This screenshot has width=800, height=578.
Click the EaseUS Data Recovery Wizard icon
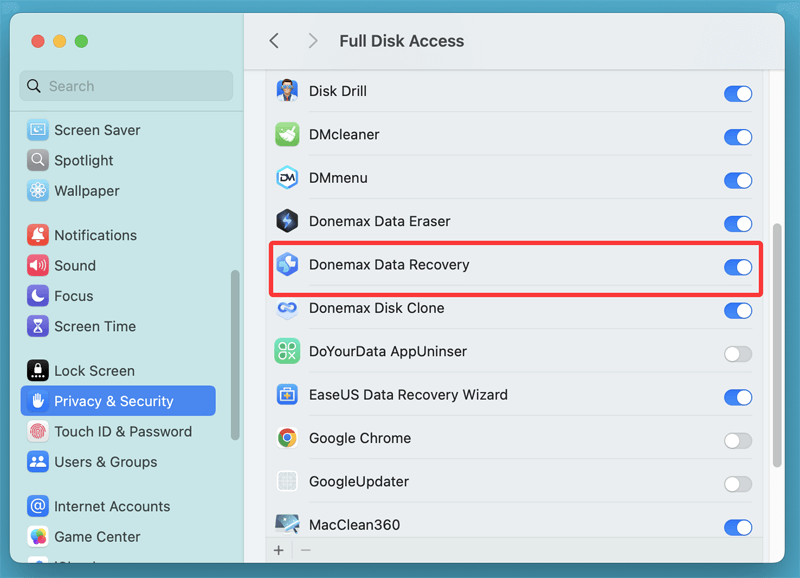click(x=287, y=395)
